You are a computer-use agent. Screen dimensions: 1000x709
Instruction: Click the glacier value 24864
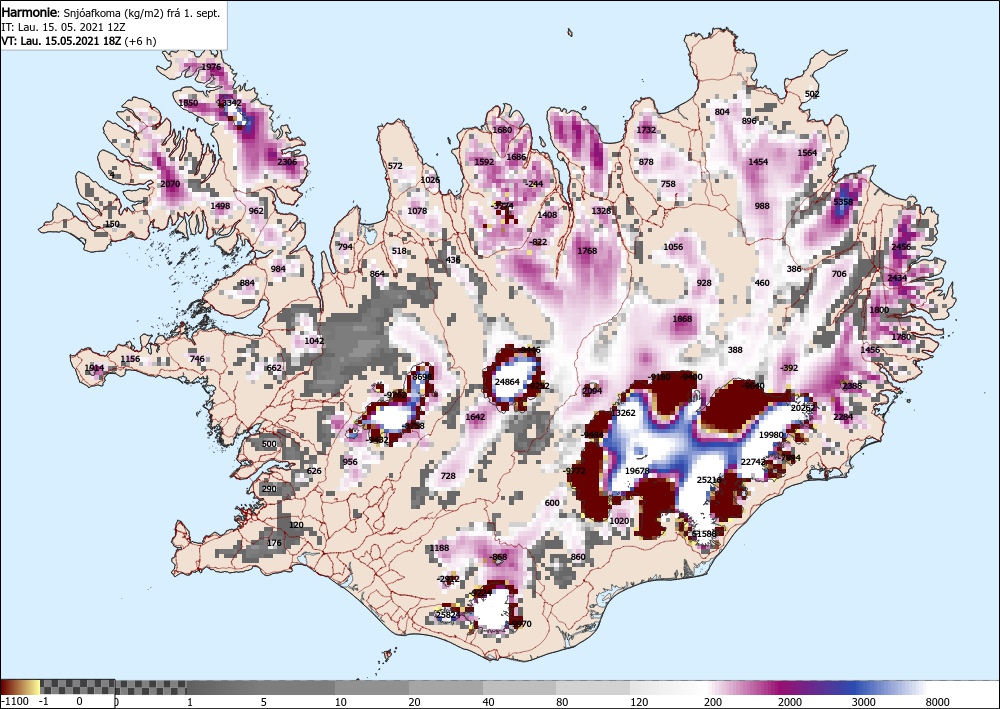(507, 382)
